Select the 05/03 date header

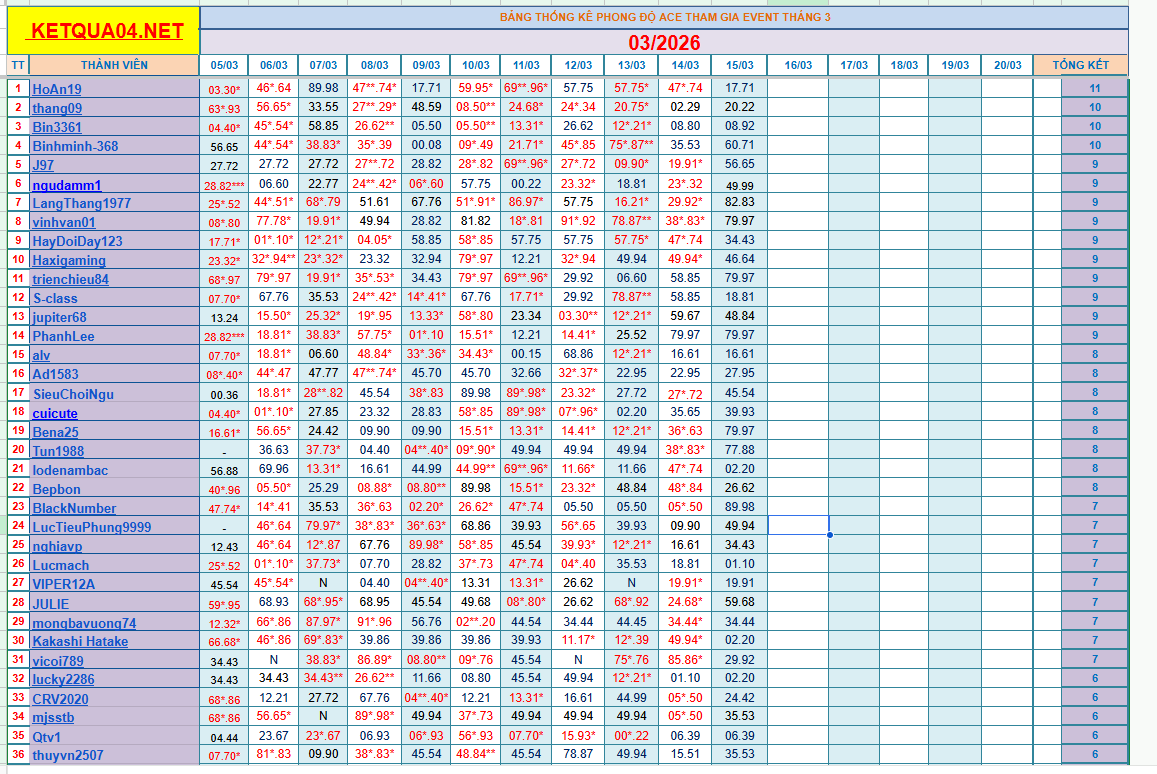[224, 65]
